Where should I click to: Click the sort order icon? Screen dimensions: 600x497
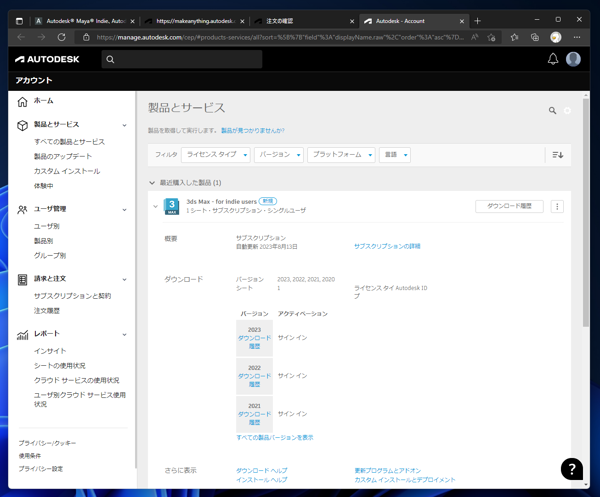(558, 155)
